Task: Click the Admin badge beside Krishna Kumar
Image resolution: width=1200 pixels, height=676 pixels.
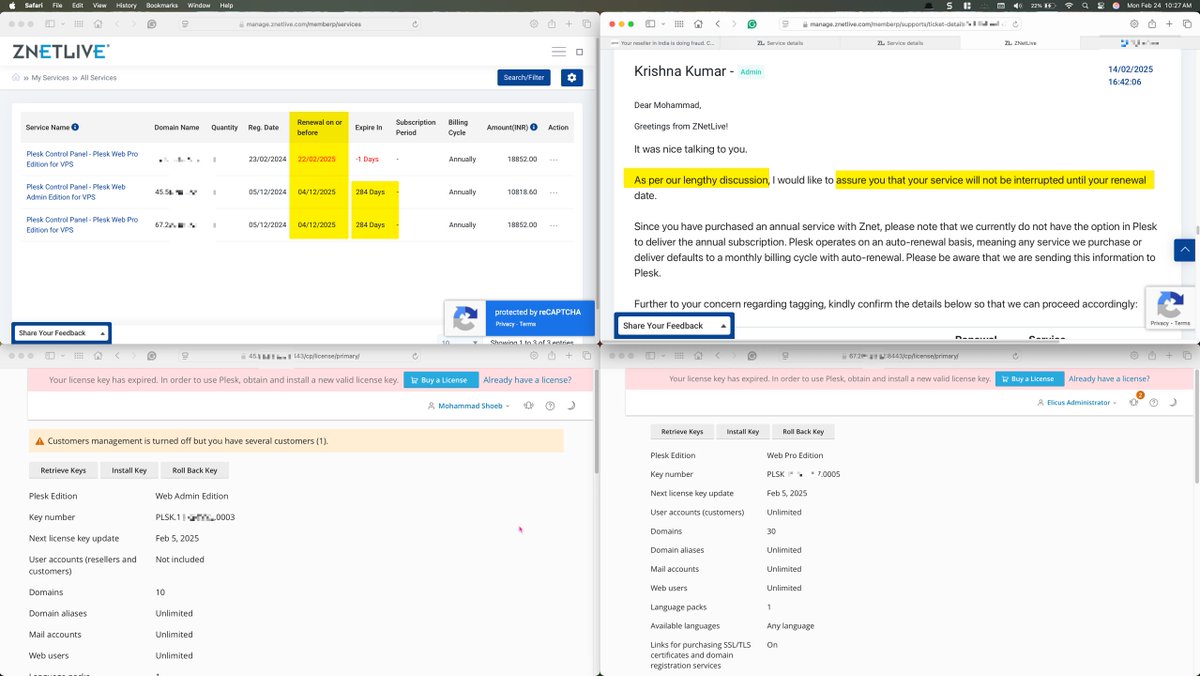Action: pos(750,72)
